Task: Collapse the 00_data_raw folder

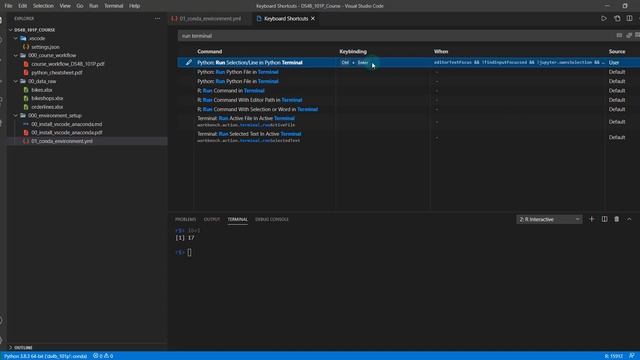Action: point(16,81)
